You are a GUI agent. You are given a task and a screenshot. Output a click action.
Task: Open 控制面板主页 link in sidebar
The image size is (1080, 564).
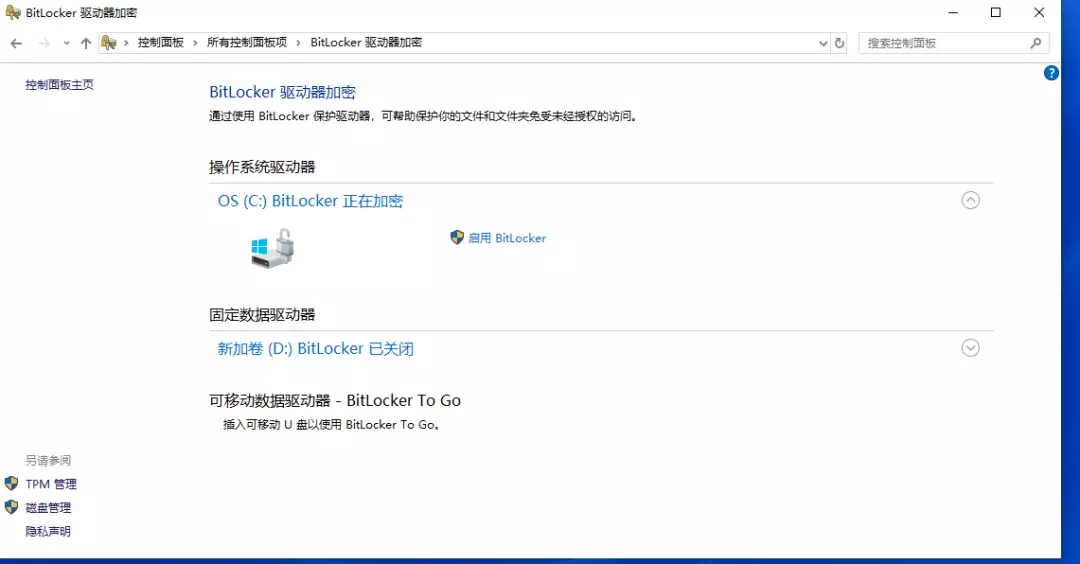click(x=59, y=85)
